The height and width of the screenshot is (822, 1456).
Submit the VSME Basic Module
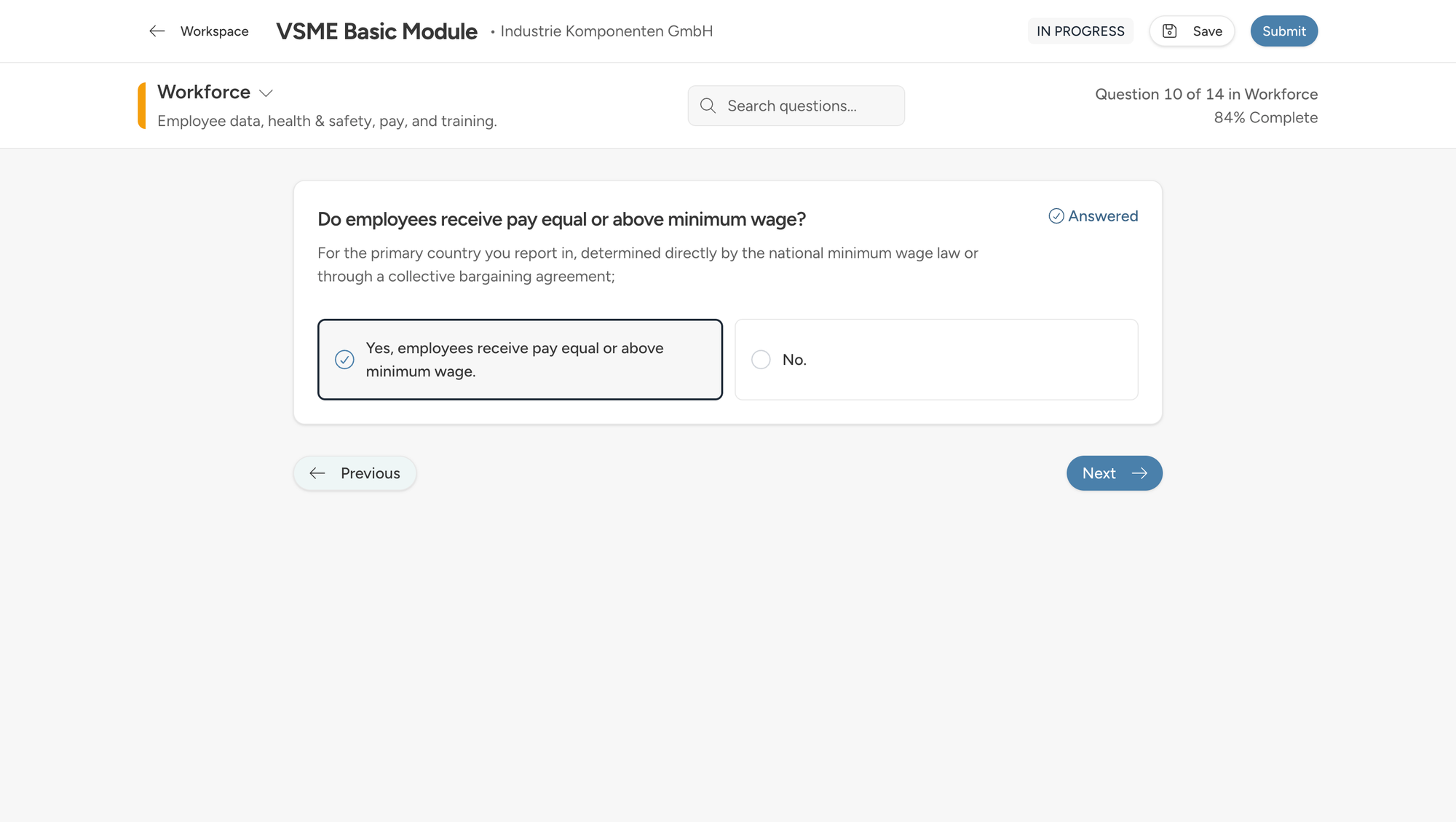pos(1283,31)
